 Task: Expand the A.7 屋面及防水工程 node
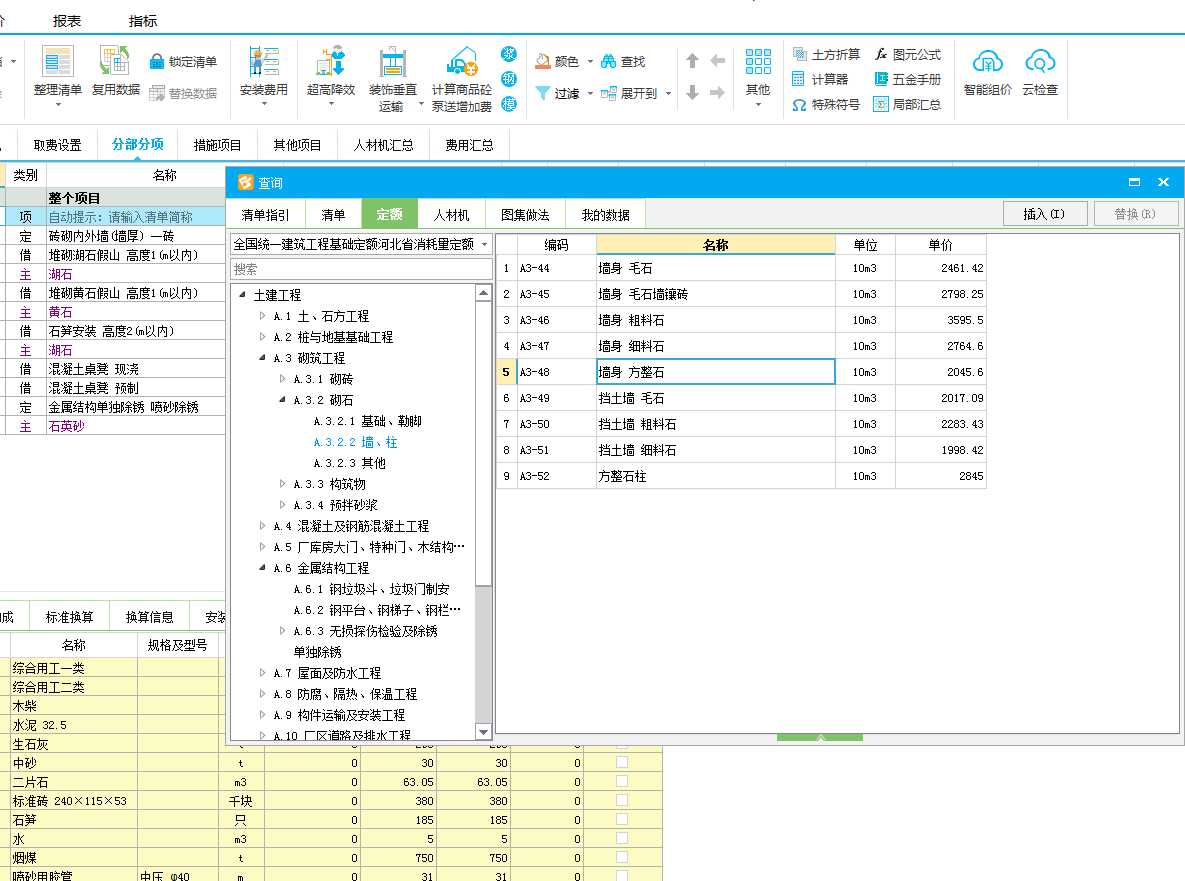pos(262,672)
